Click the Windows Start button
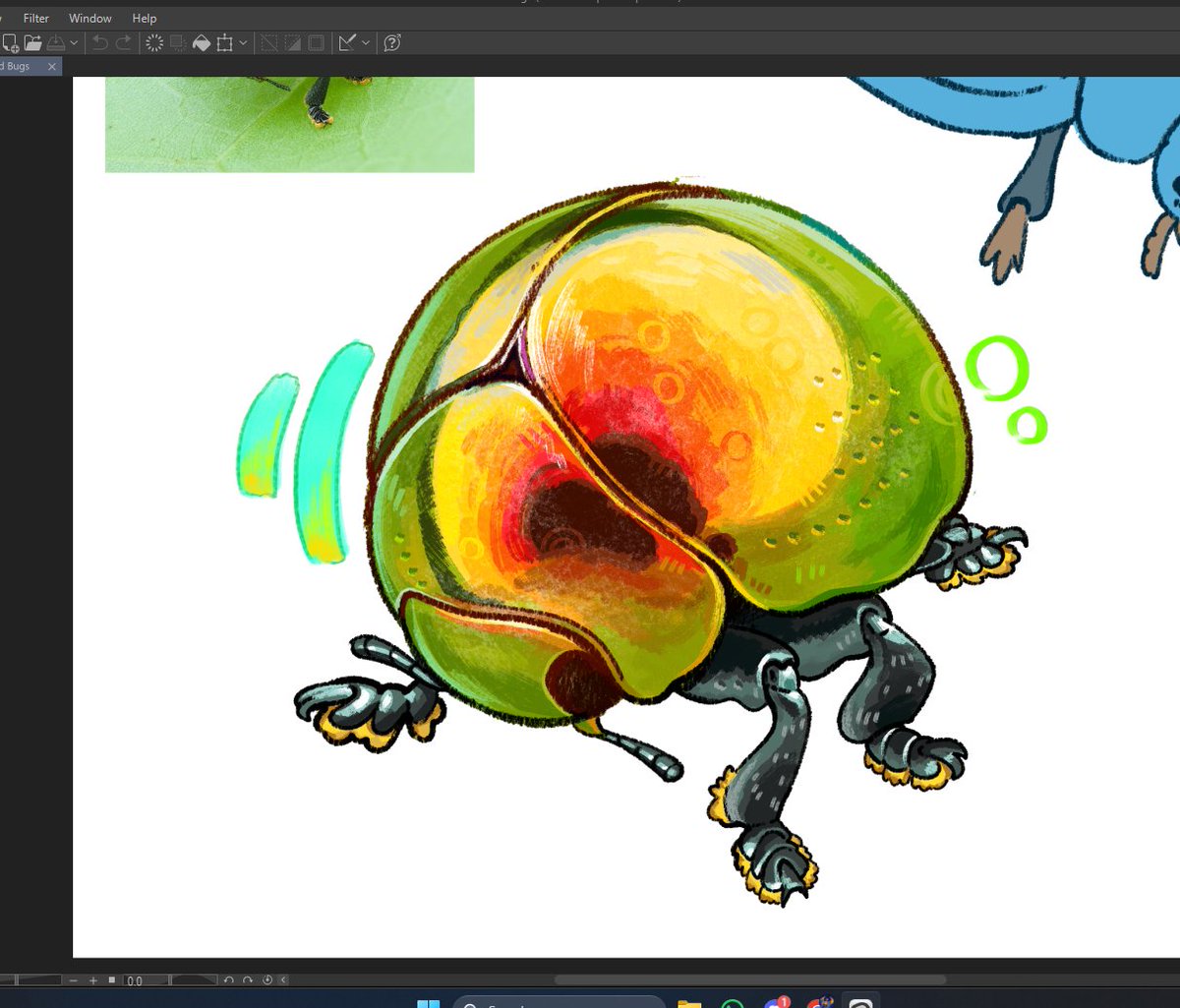 point(429,1004)
